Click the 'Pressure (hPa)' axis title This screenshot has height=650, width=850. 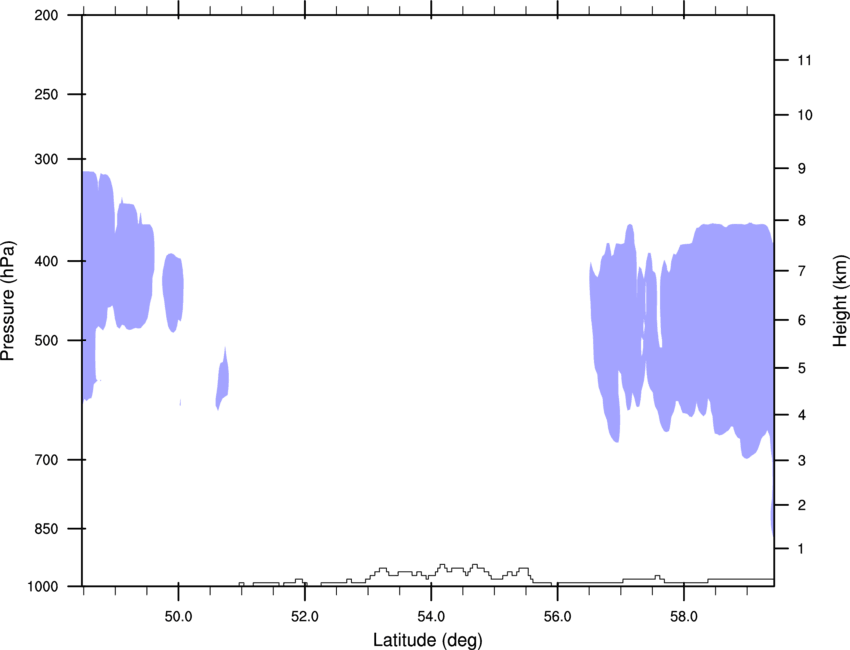pos(8,301)
